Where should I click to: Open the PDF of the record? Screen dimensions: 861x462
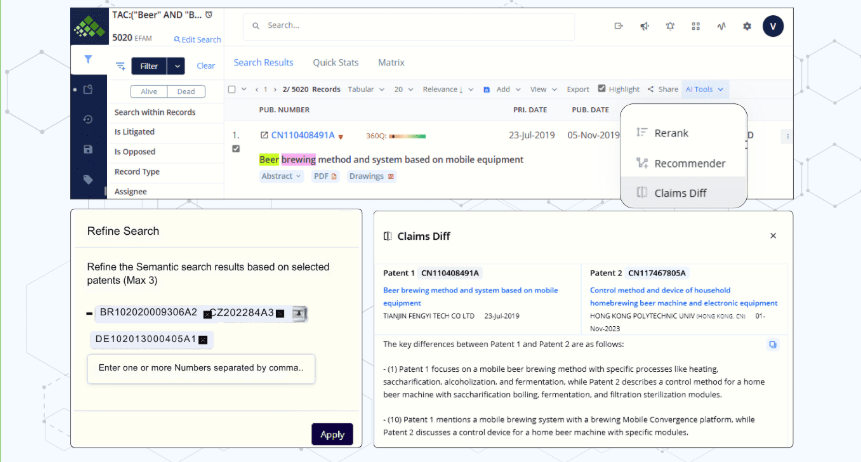[325, 176]
